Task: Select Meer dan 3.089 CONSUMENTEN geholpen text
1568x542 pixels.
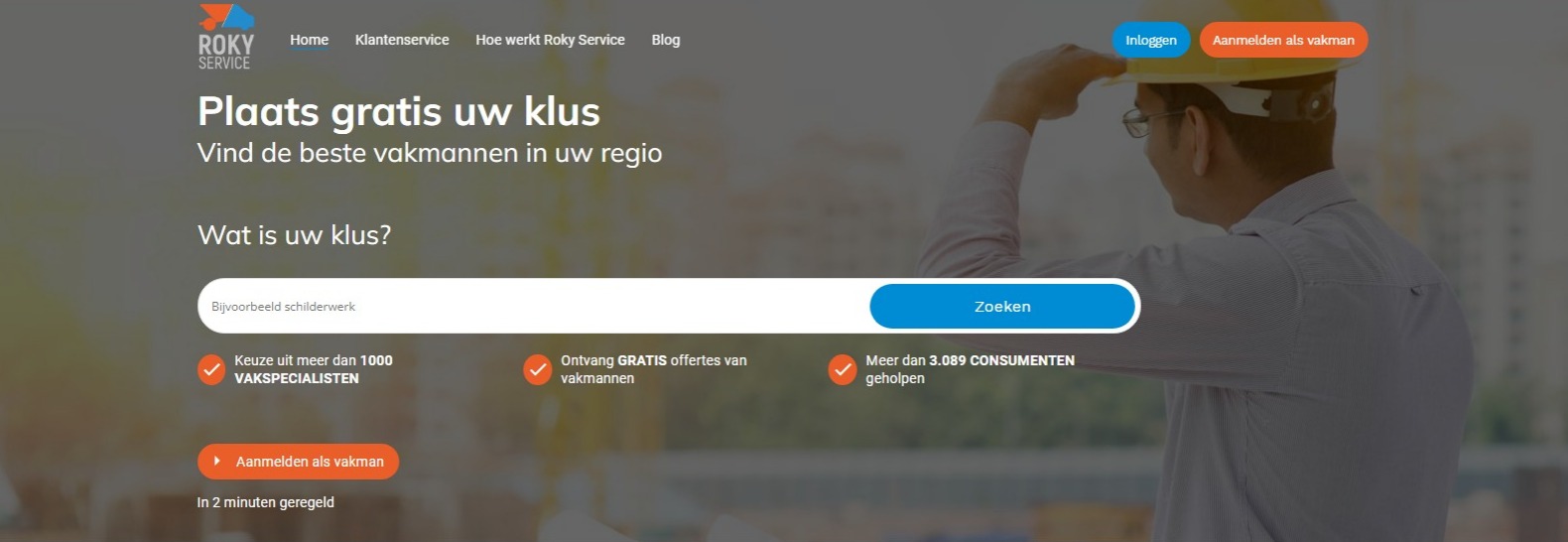Action: tap(970, 369)
